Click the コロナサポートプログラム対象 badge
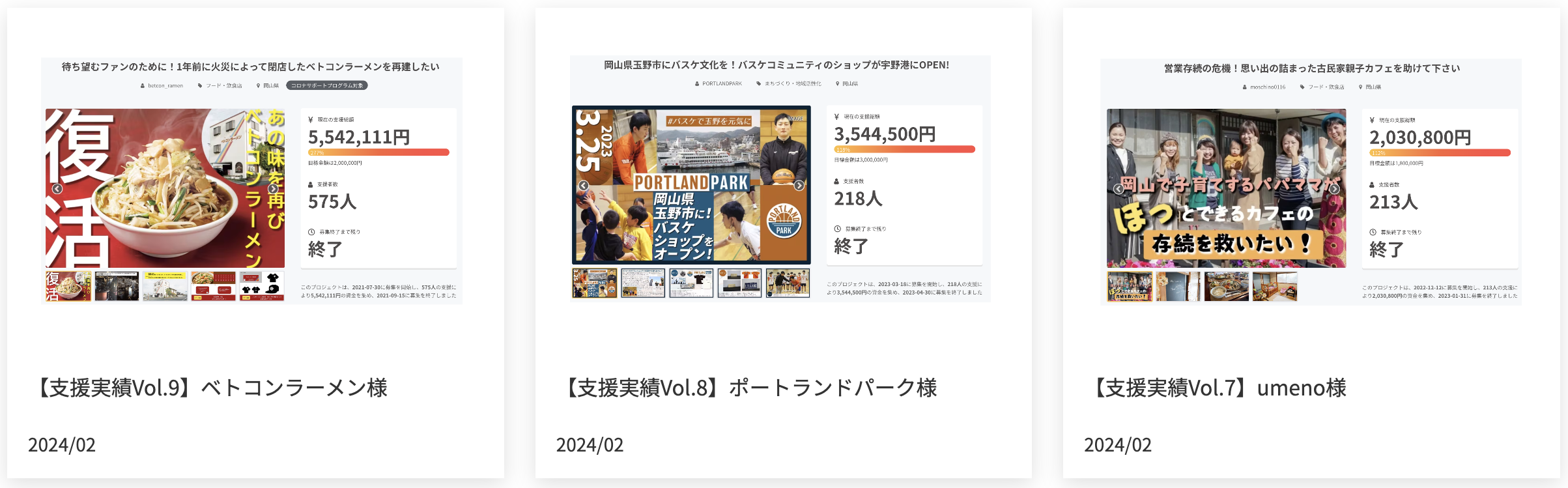The height and width of the screenshot is (488, 1568). pyautogui.click(x=327, y=85)
